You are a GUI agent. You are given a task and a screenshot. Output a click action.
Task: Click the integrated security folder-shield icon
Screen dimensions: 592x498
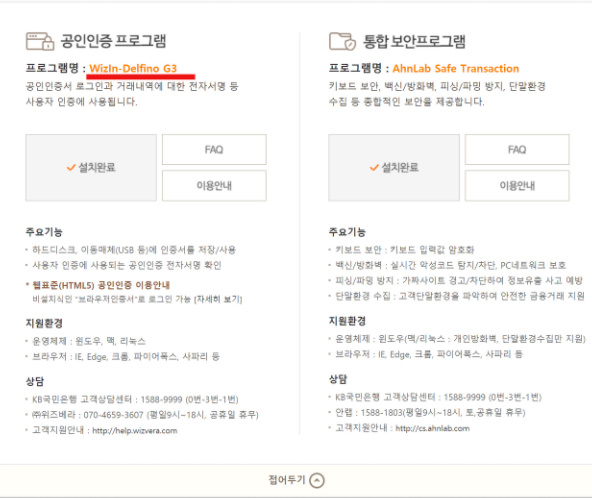342,41
